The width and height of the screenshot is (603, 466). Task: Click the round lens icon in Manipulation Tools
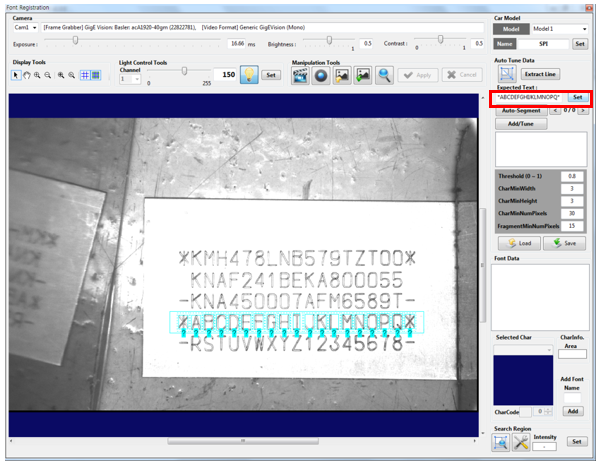(320, 76)
